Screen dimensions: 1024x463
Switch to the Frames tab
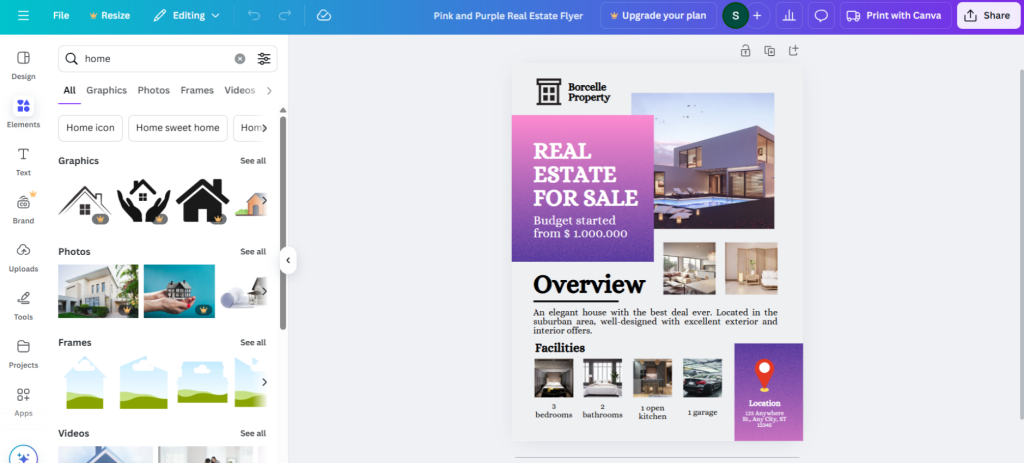[197, 90]
